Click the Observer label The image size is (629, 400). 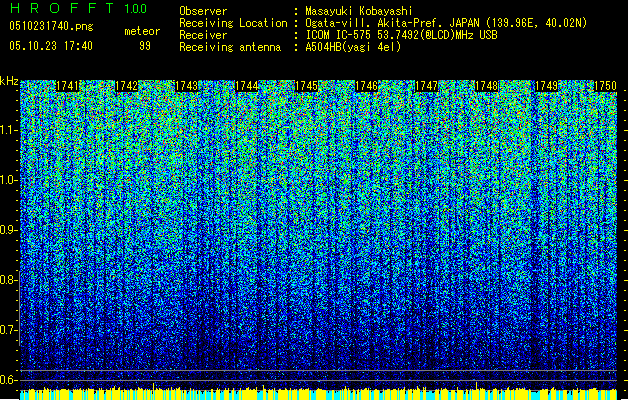point(203,11)
